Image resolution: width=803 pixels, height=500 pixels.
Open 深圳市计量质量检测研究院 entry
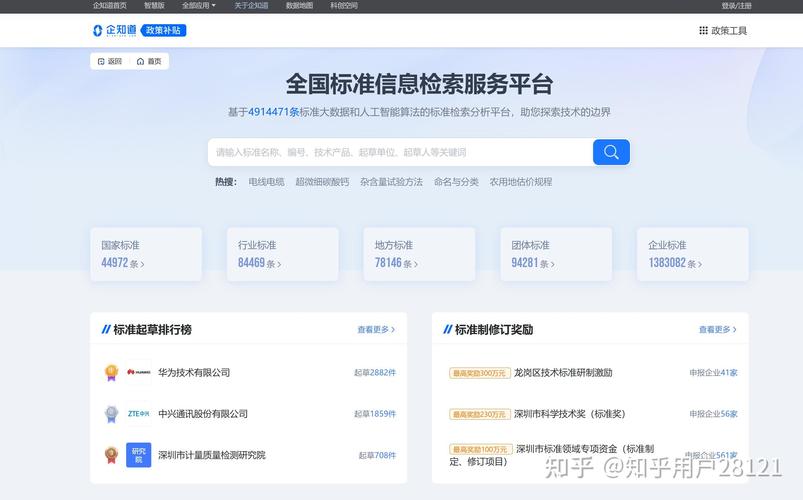[x=212, y=455]
